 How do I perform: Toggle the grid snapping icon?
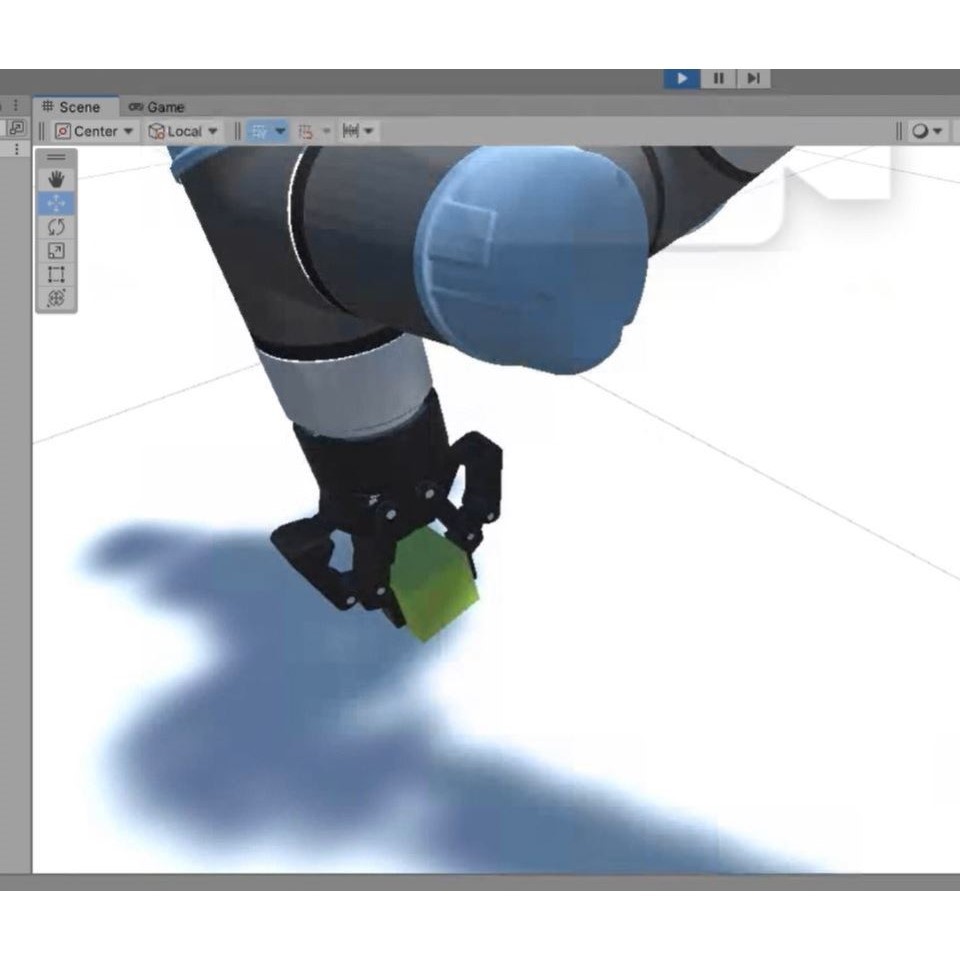pos(306,131)
